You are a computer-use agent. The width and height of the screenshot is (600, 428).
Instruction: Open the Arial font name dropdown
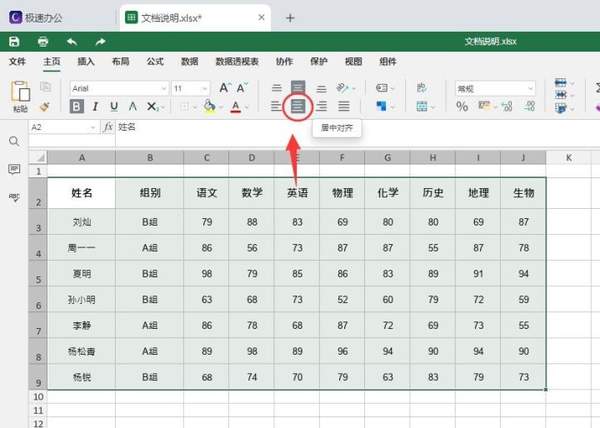tap(116, 88)
